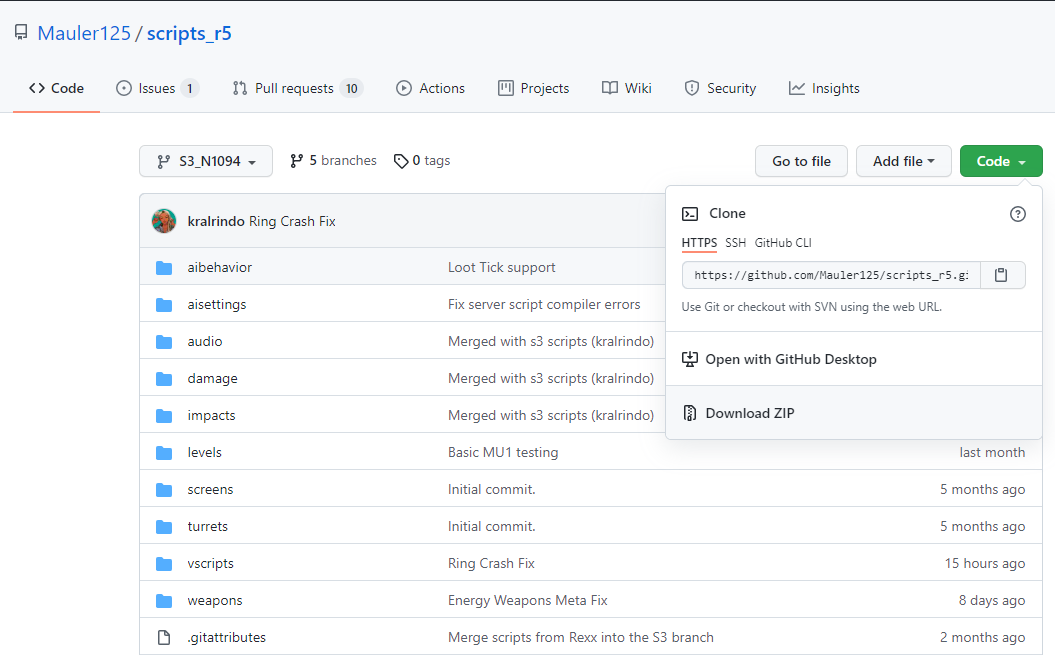The width and height of the screenshot is (1055, 655).
Task: Open the Mauler125 owner profile link
Action: click(84, 33)
